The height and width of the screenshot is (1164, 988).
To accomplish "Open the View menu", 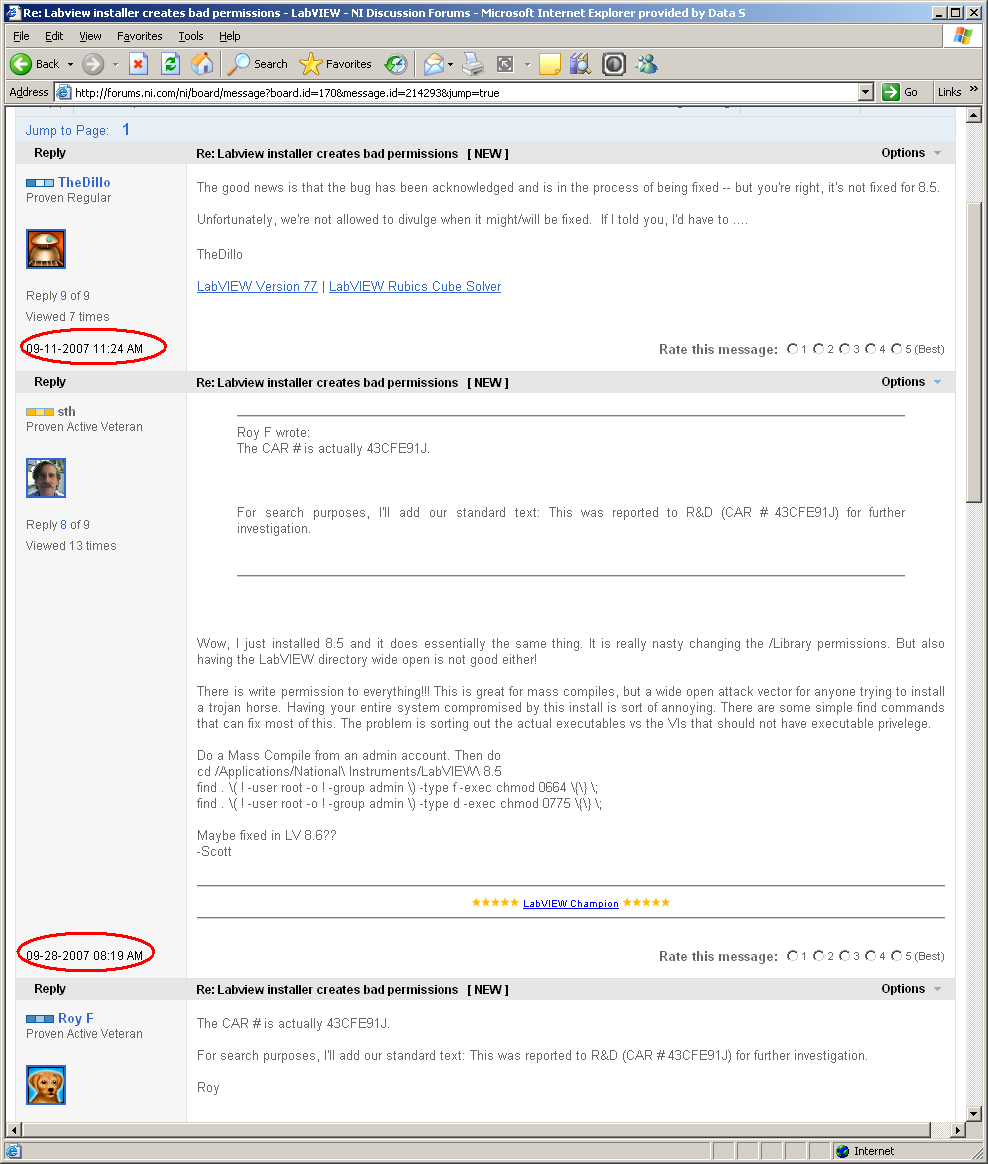I will click(91, 36).
